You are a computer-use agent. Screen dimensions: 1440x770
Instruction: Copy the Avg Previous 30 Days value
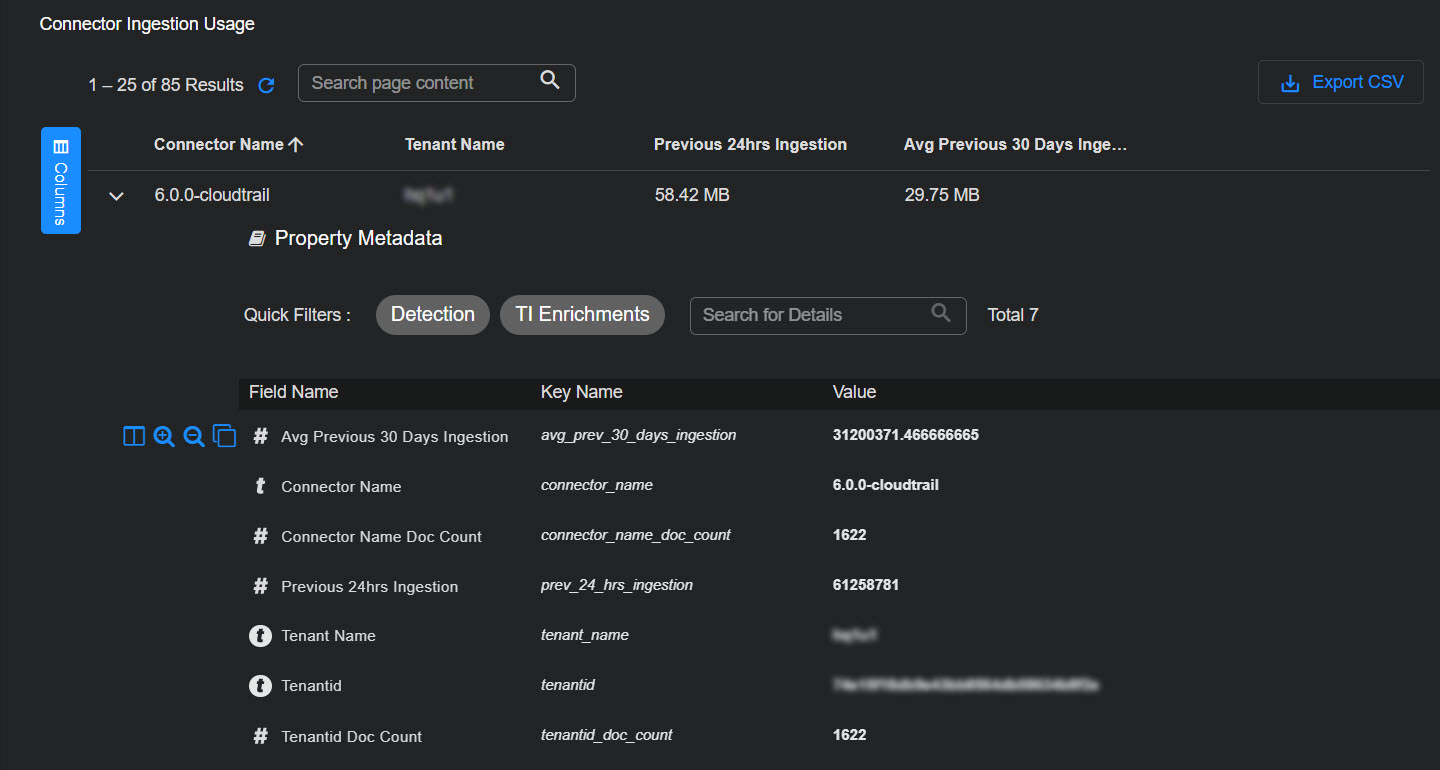[x=225, y=436]
